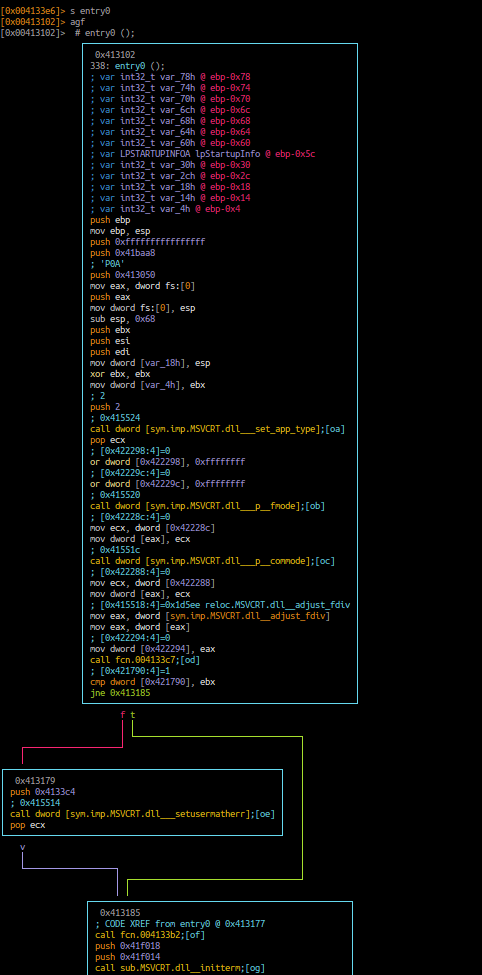
Task: Click the 'push ebx' instruction
Action: coord(110,330)
